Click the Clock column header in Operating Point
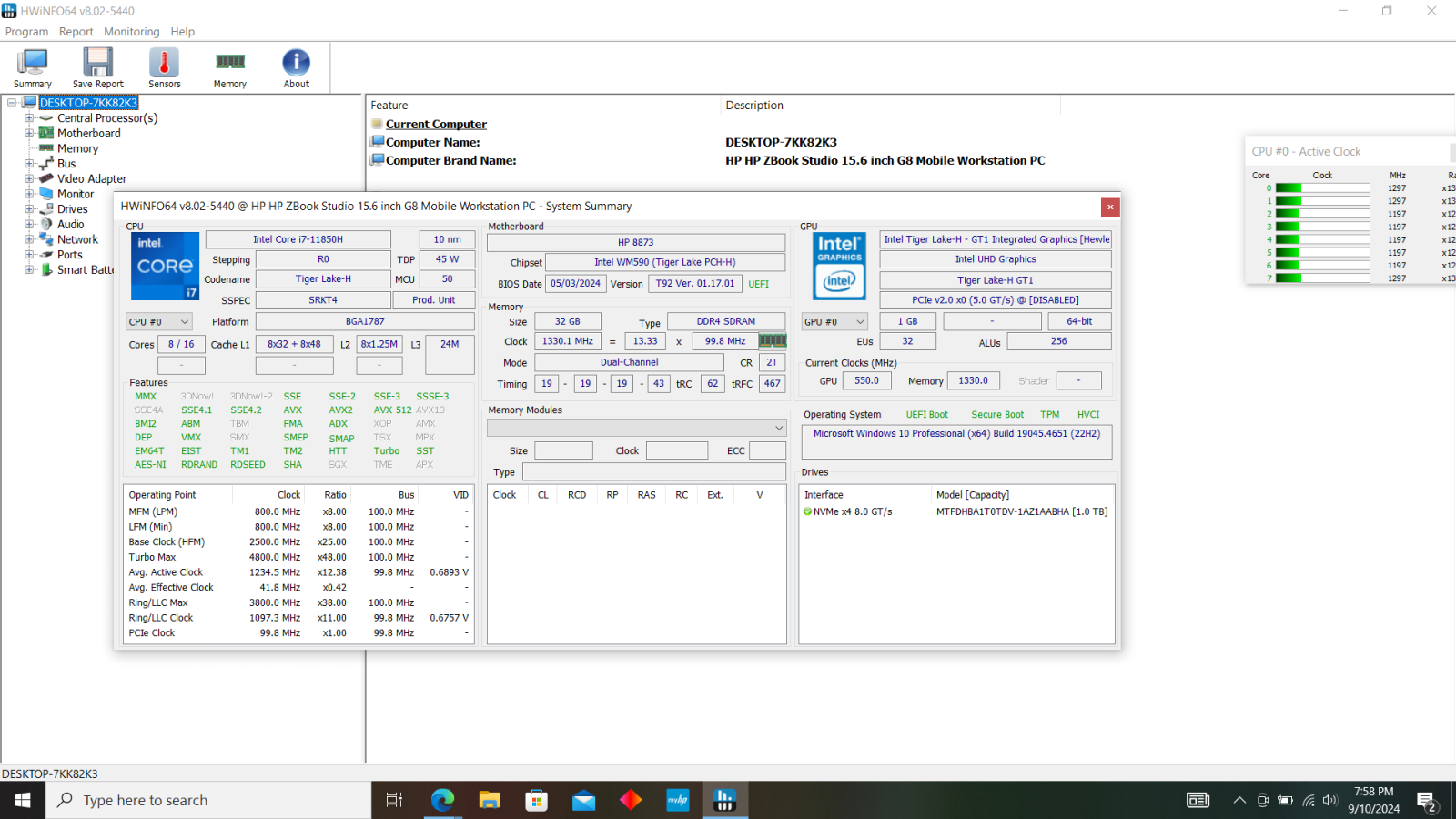Image resolution: width=1456 pixels, height=819 pixels. [288, 495]
